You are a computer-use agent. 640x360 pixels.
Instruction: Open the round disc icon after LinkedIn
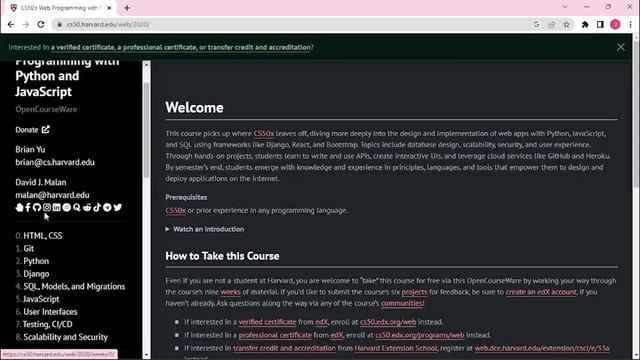pos(67,207)
